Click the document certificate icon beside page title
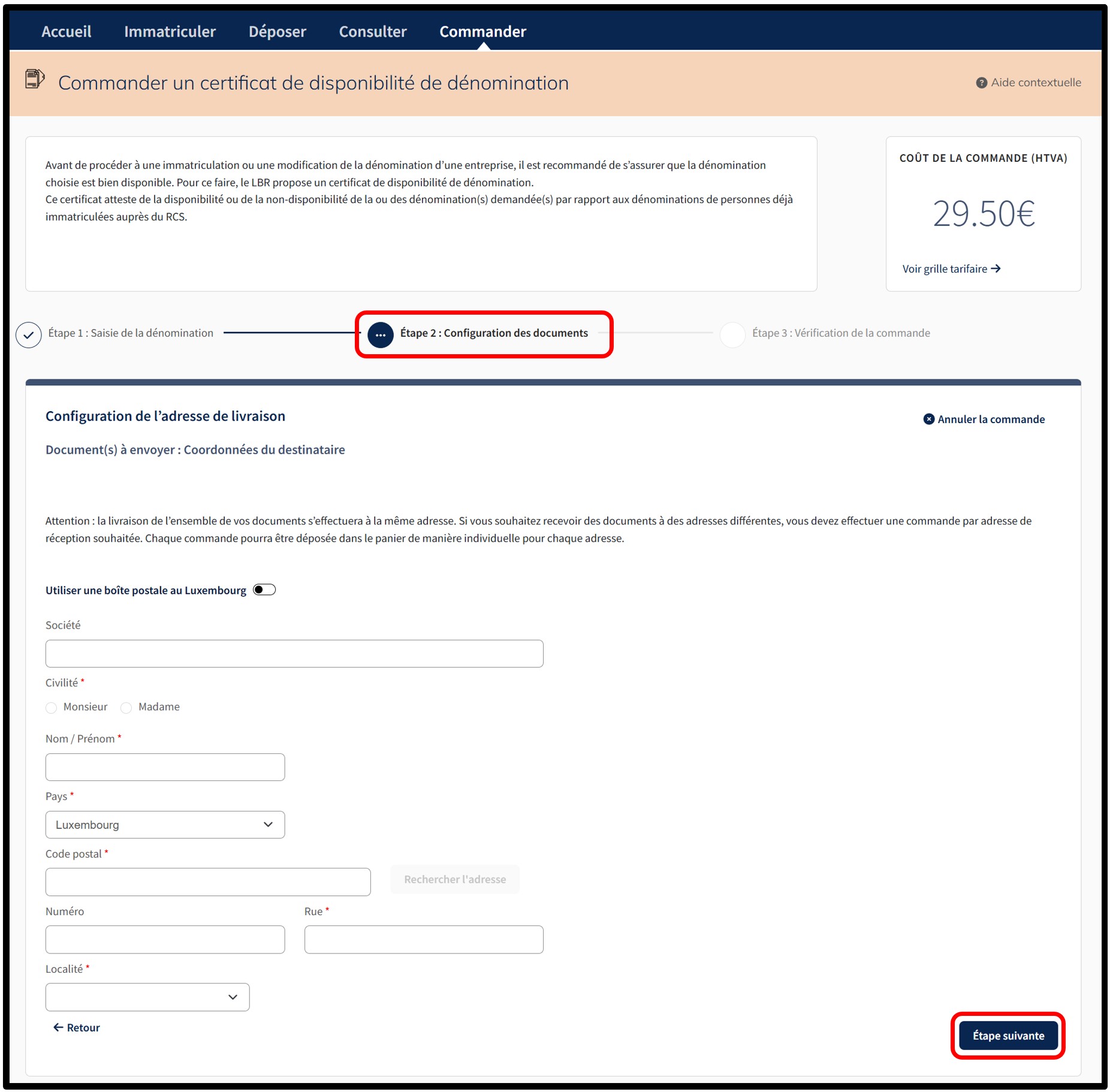This screenshot has height=1092, width=1110. (x=35, y=80)
